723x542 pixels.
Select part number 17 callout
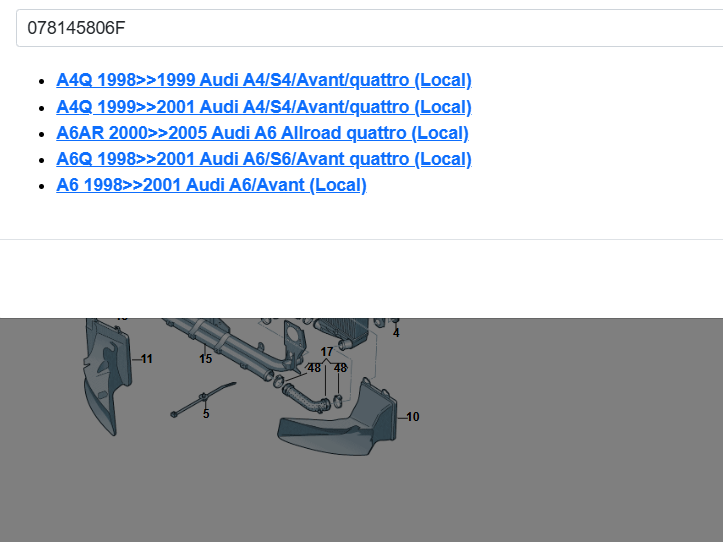coord(327,352)
